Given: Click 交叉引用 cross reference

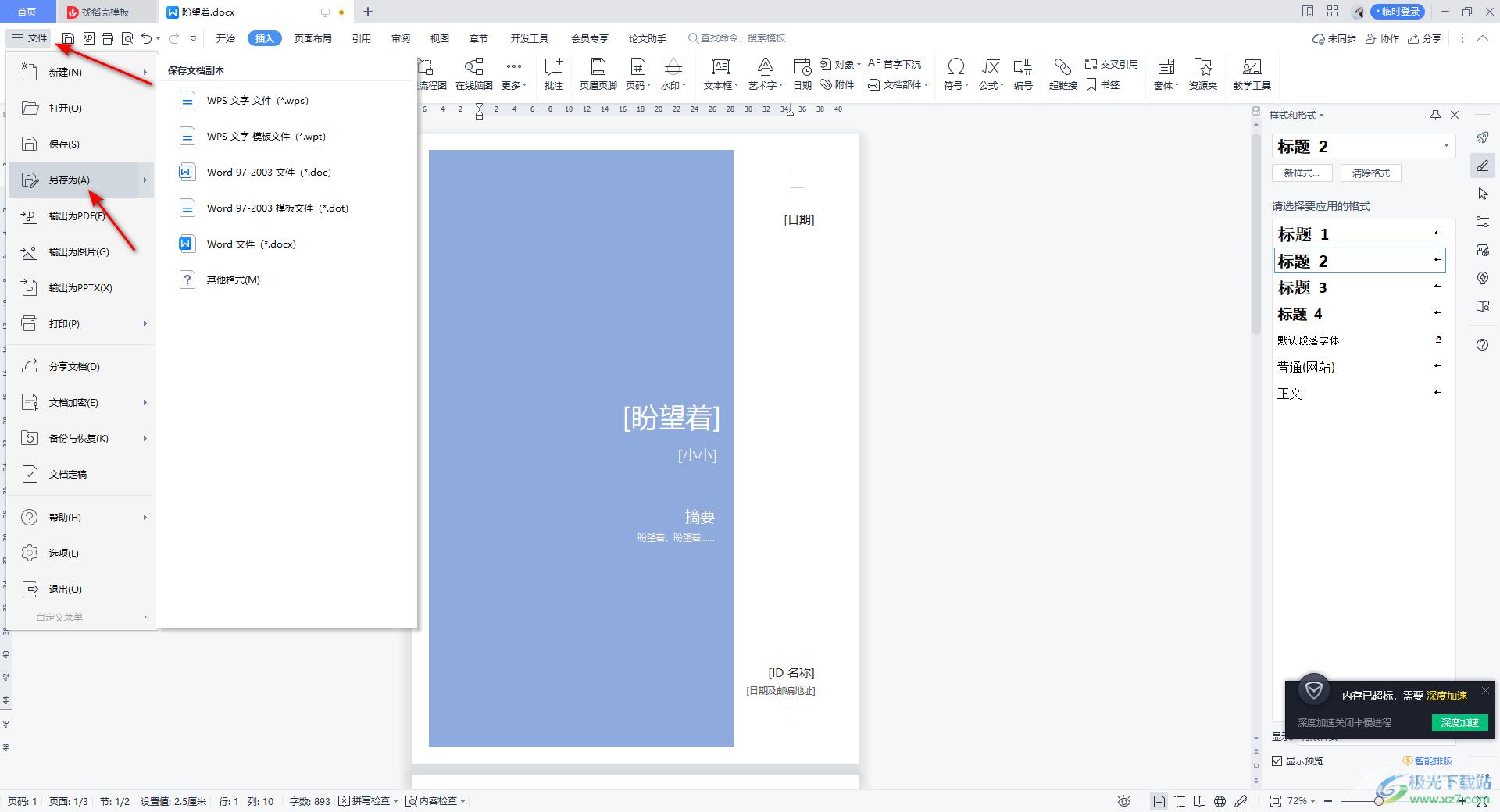Looking at the screenshot, I should tap(1111, 64).
